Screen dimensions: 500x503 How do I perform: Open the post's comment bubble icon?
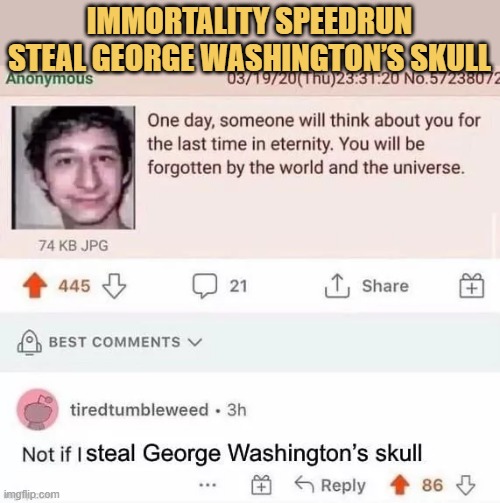(x=205, y=286)
